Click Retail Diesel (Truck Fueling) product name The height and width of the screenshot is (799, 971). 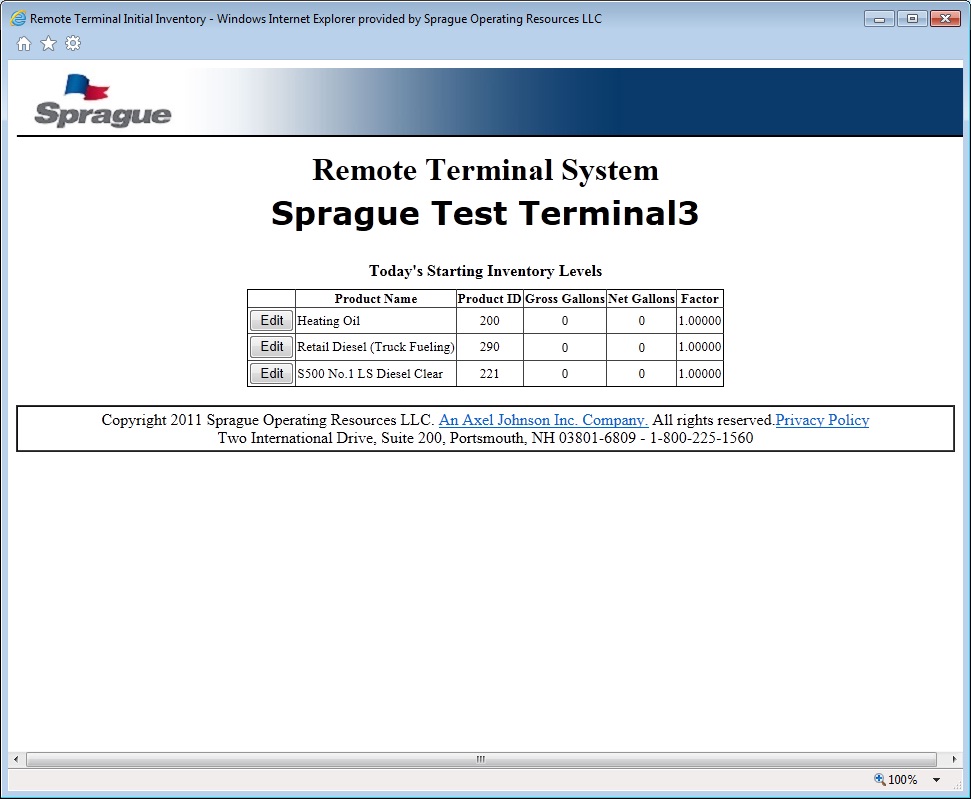pos(376,347)
